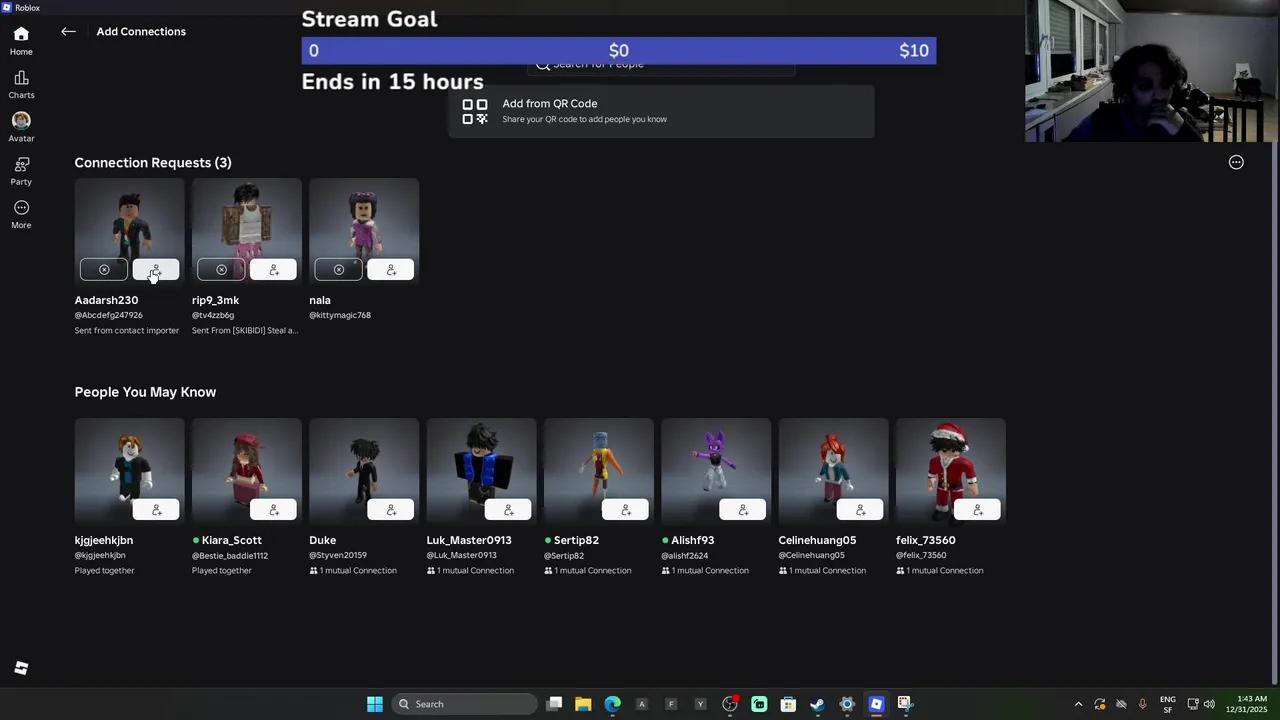Click the Celinehuang05 username

click(817, 540)
